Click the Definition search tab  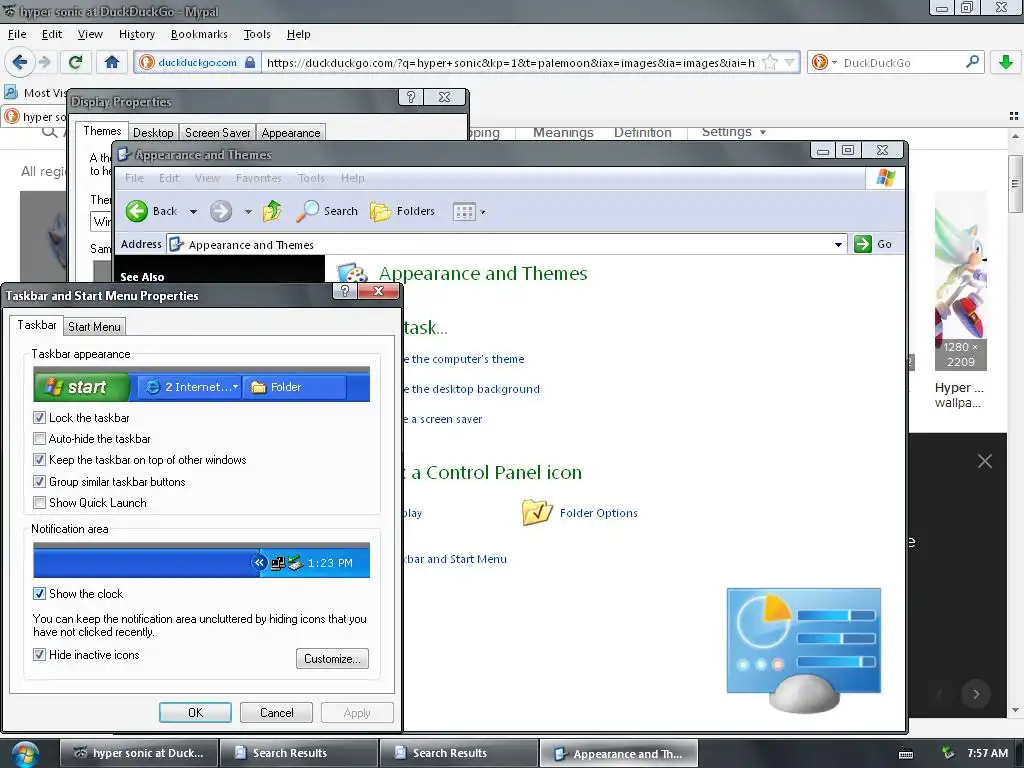click(643, 133)
